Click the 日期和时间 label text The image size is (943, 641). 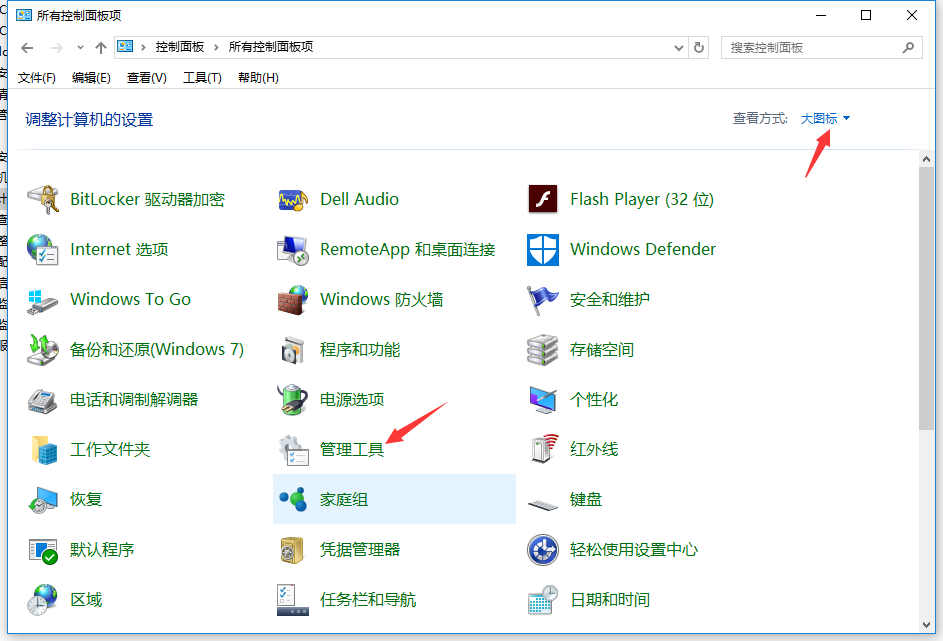610,600
